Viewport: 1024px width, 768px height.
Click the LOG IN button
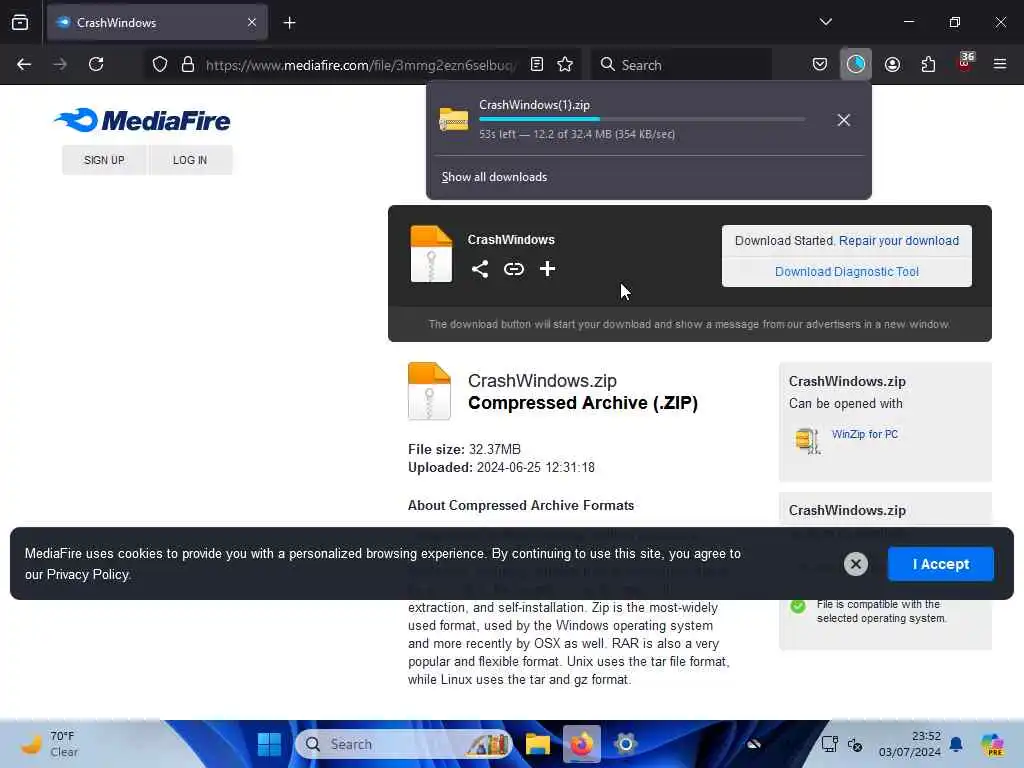point(190,160)
